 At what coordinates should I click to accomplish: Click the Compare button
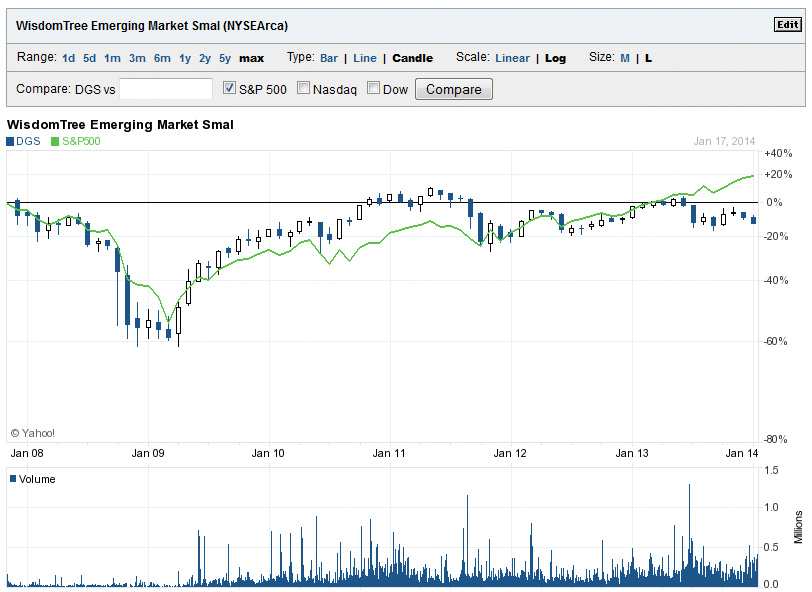pos(454,89)
